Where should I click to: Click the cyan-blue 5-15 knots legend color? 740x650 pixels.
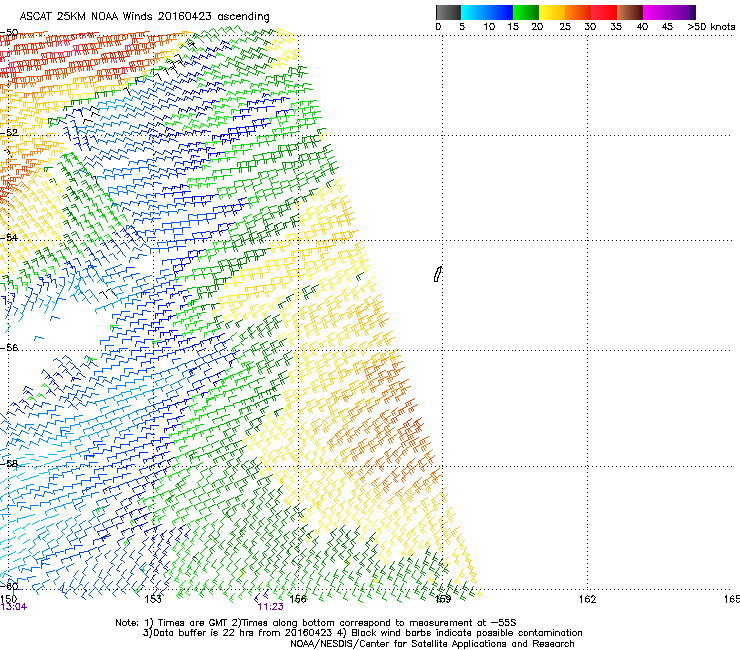pyautogui.click(x=487, y=12)
